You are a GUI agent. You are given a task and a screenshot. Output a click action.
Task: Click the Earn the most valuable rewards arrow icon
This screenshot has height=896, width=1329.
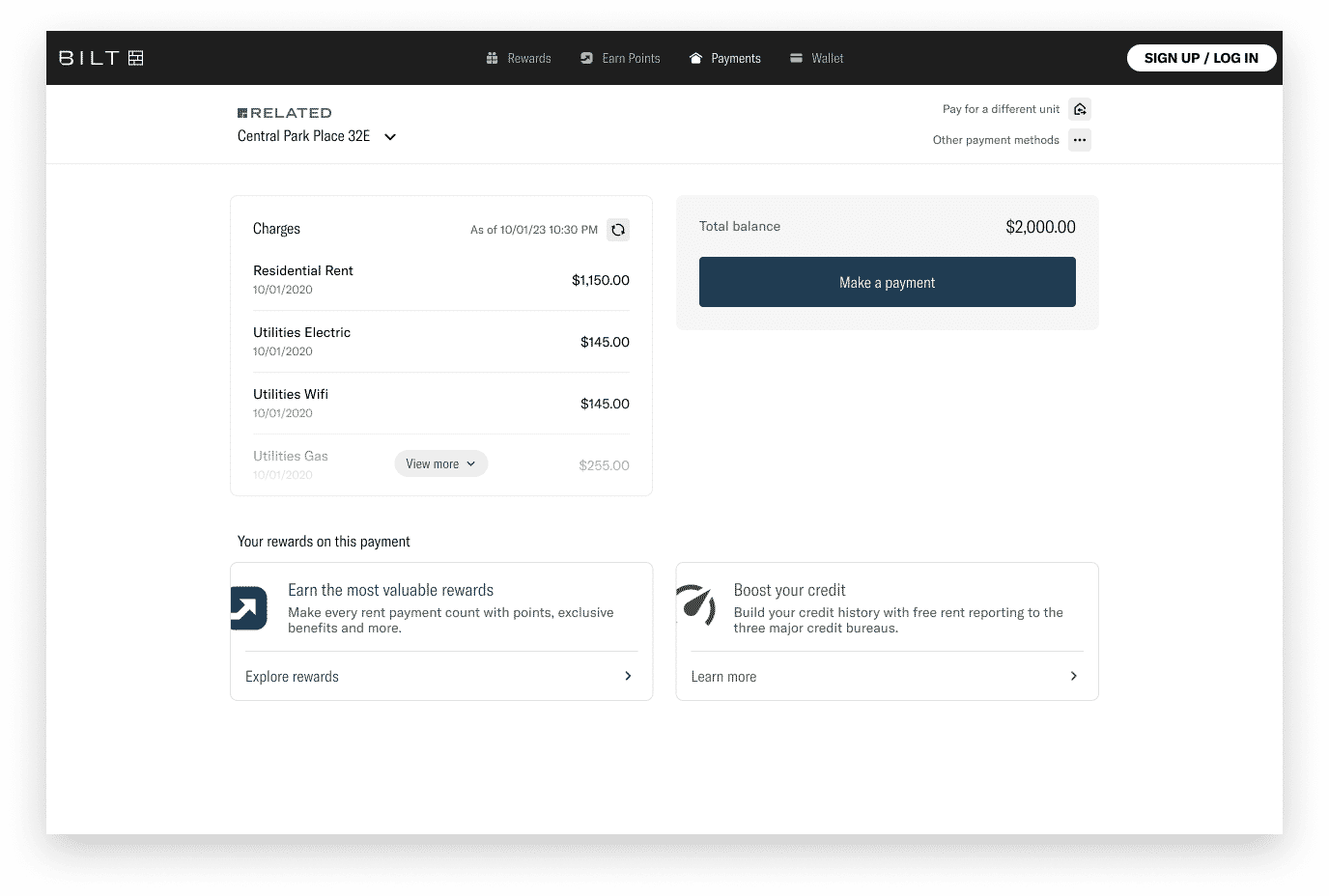pos(248,607)
